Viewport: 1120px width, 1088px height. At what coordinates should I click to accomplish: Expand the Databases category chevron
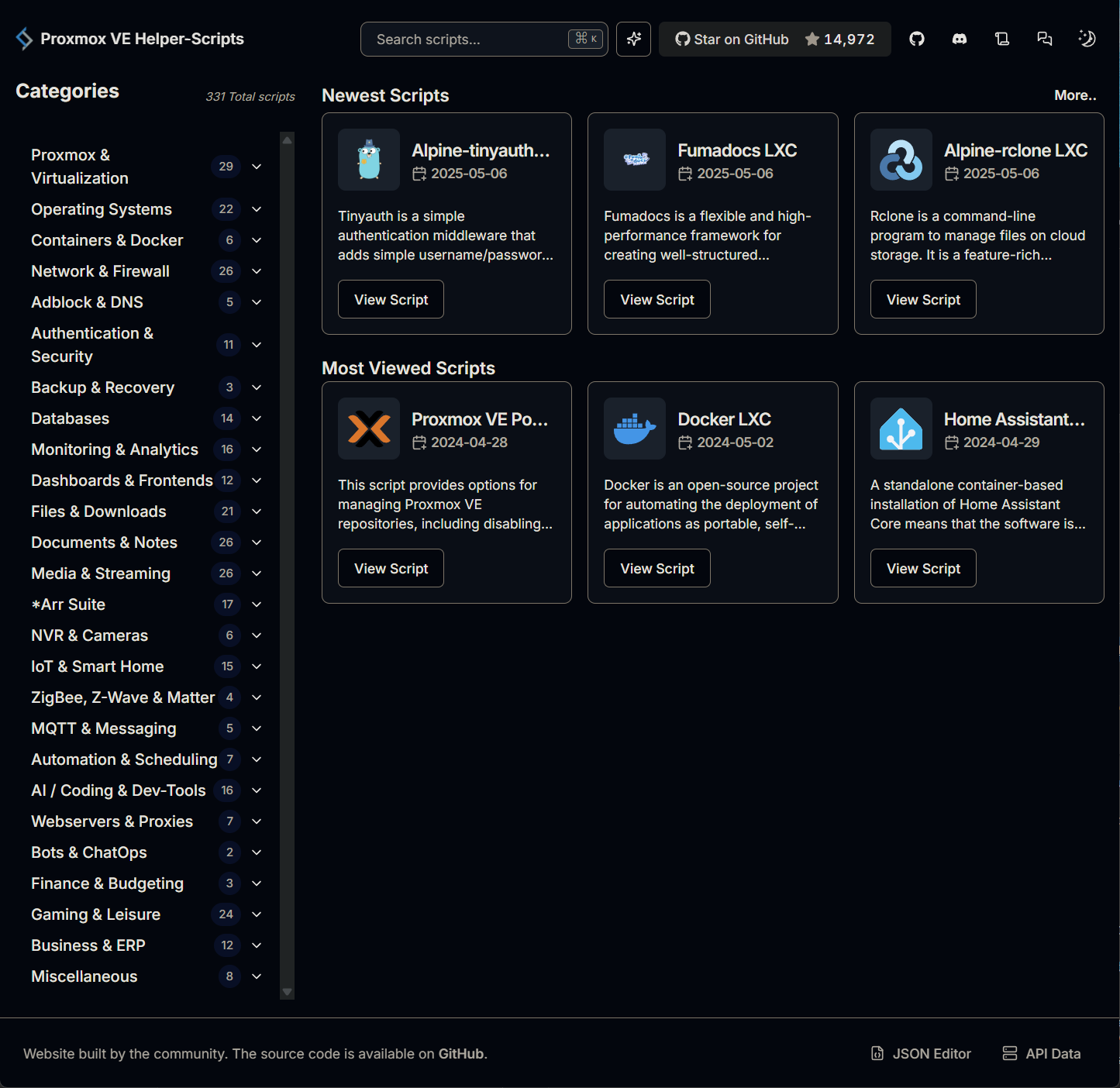[257, 418]
